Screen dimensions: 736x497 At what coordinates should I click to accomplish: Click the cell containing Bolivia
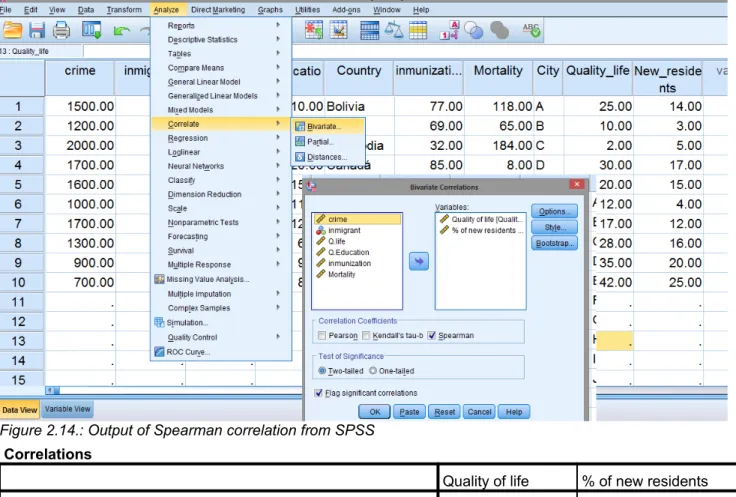pos(359,107)
